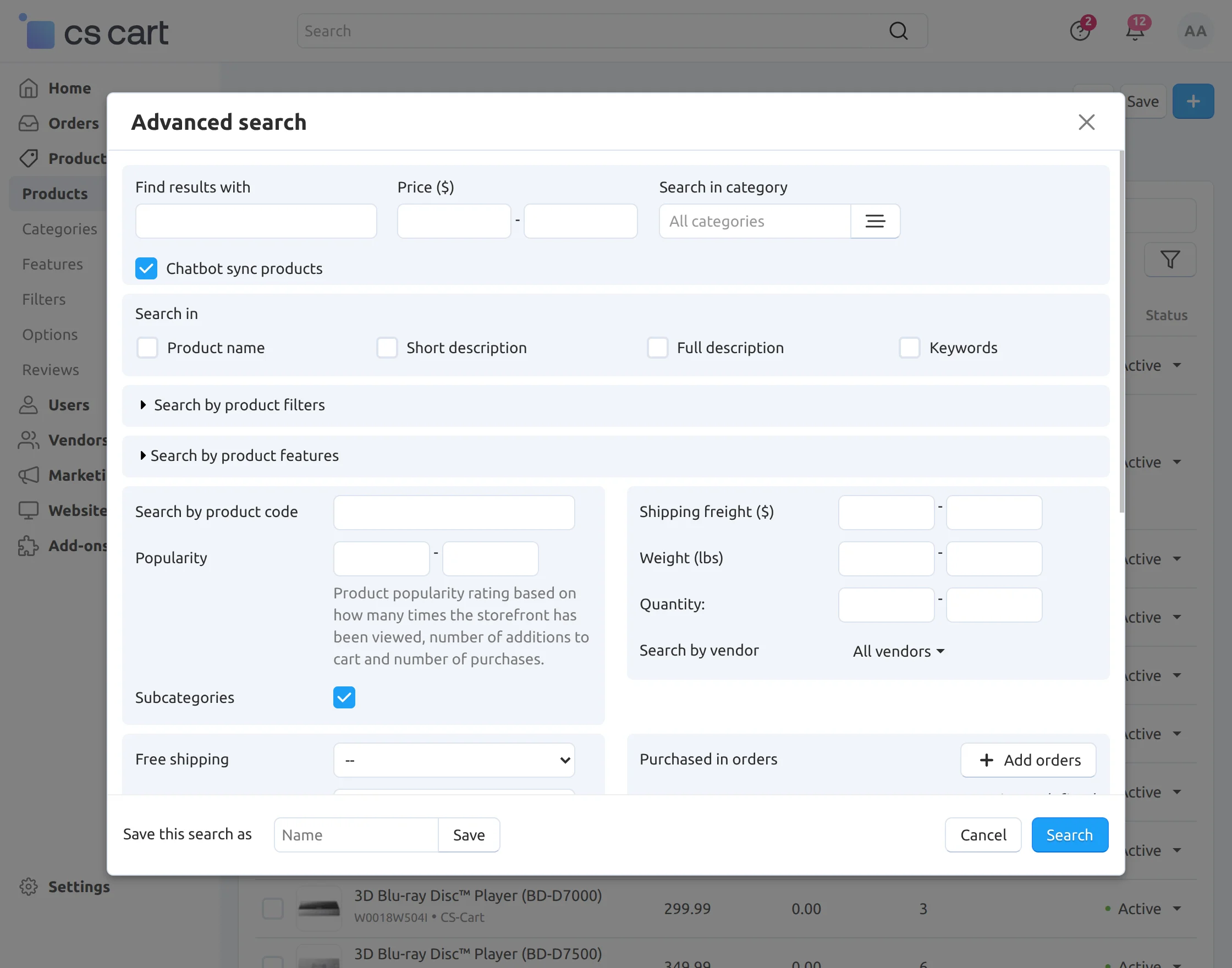Expand Search by product features section
The width and height of the screenshot is (1232, 968).
click(x=244, y=455)
